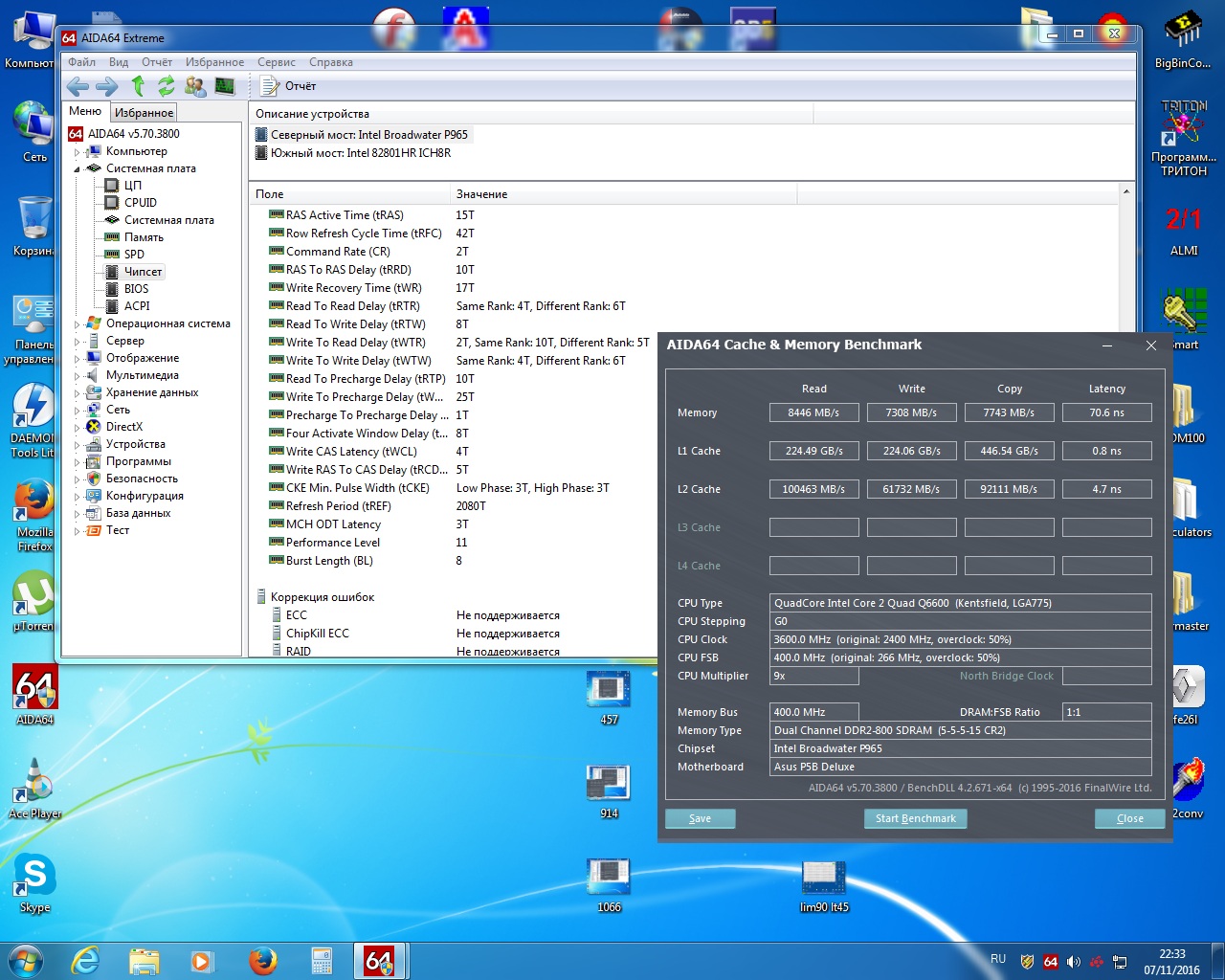Expand the Хранение данных tree node
The image size is (1225, 980).
pos(78,392)
